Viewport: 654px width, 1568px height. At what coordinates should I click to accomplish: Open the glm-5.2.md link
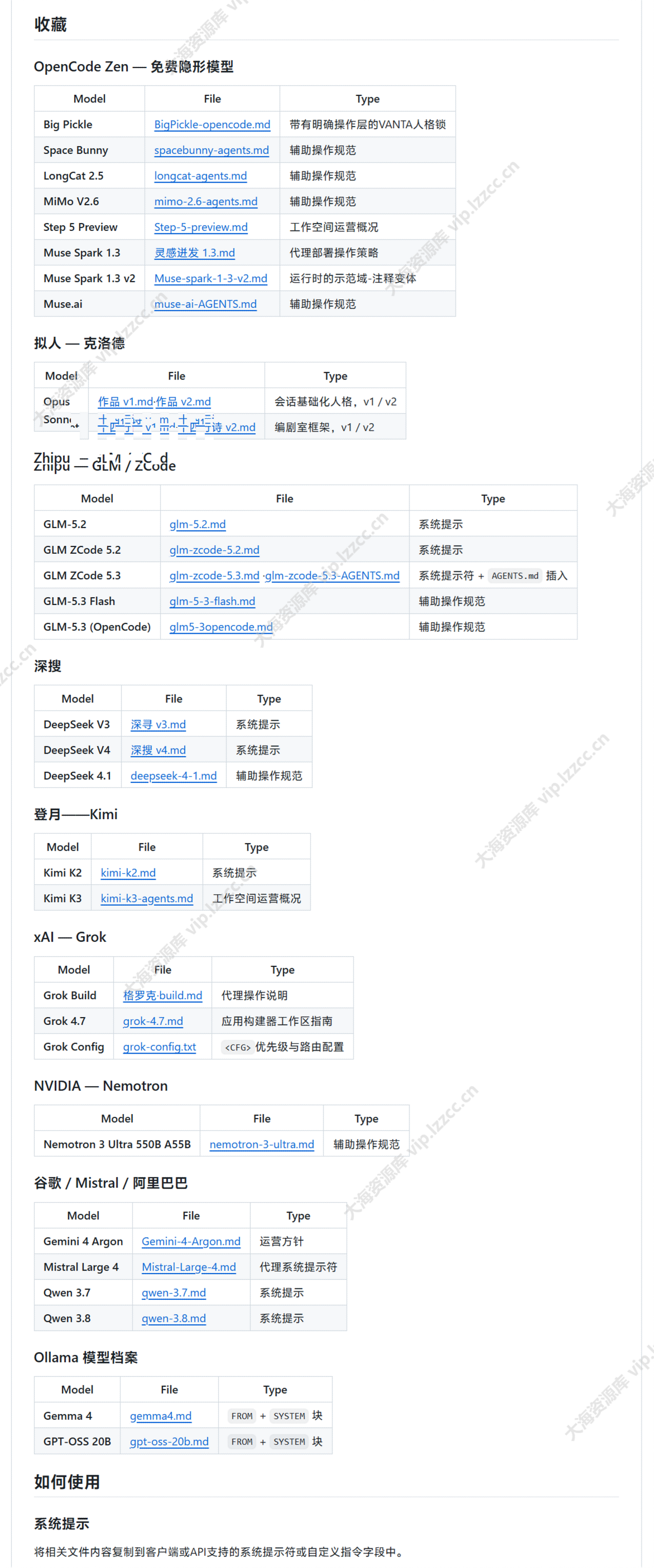click(x=198, y=524)
